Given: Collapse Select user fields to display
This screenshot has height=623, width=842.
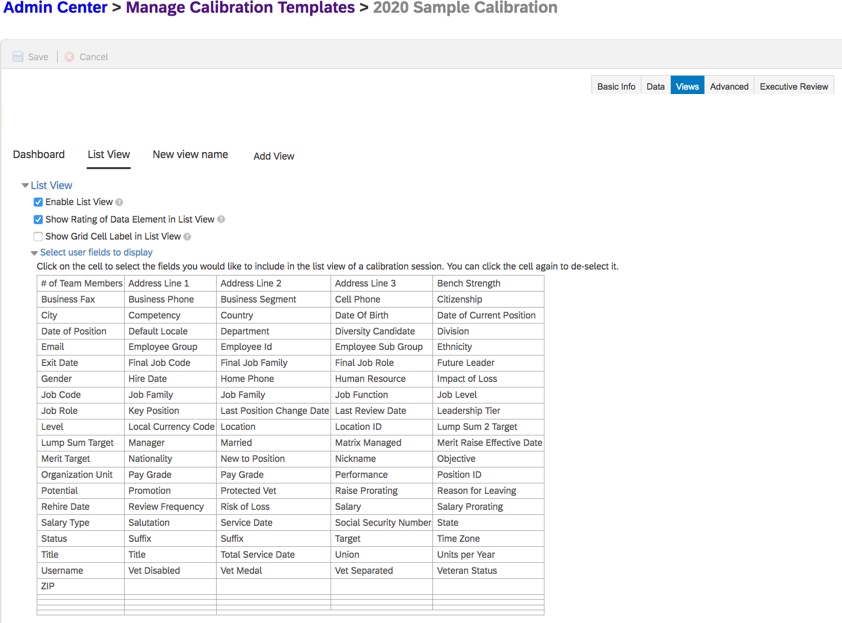Looking at the screenshot, I should click(34, 254).
